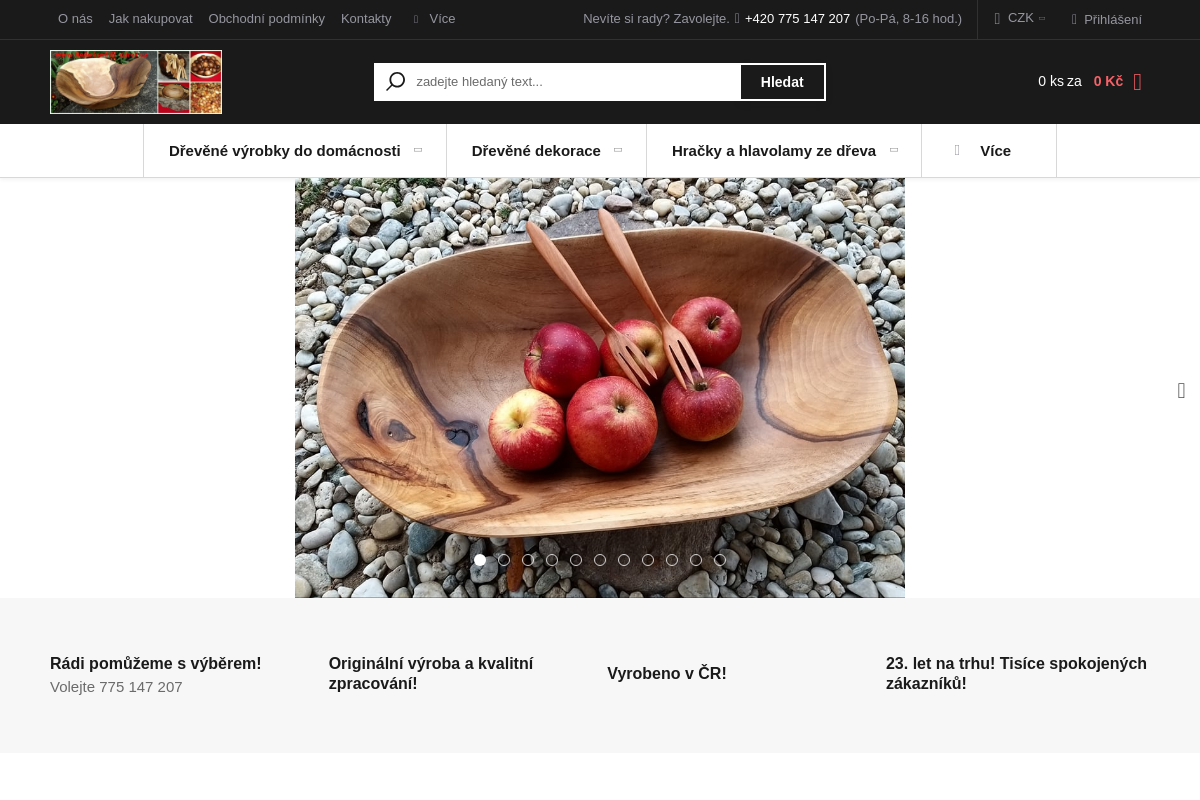This screenshot has height=800, width=1200.
Task: Open Více in the main category bar
Action: 988,151
